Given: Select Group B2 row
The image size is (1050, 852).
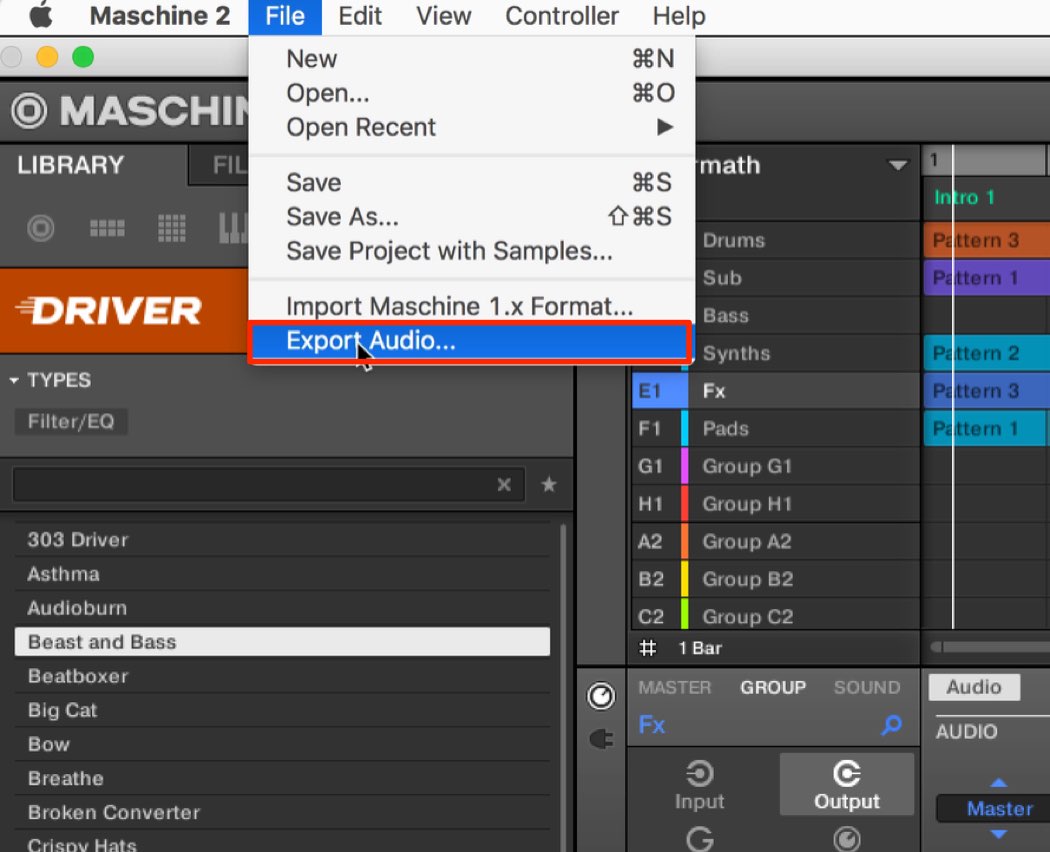Looking at the screenshot, I should tap(775, 579).
